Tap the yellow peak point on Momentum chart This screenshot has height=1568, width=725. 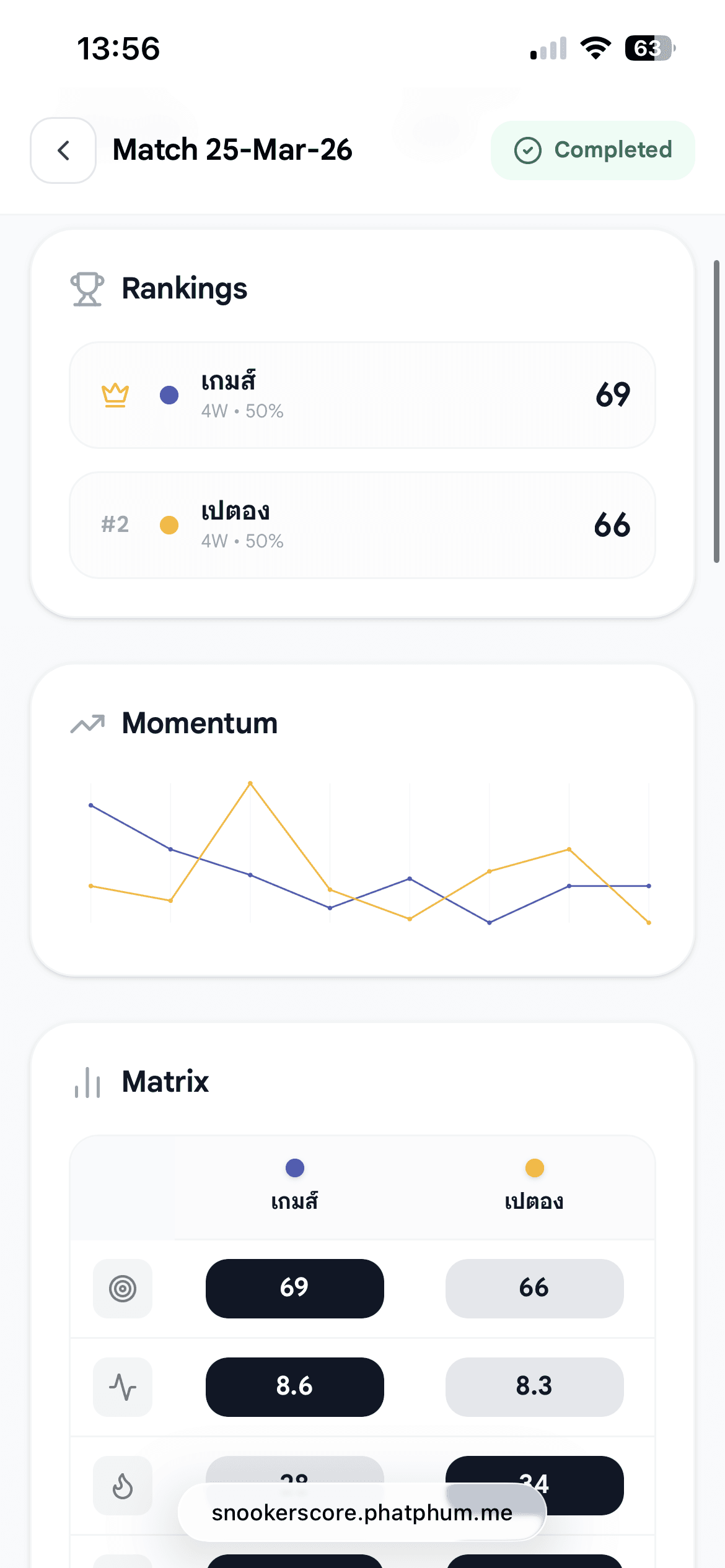click(x=250, y=783)
